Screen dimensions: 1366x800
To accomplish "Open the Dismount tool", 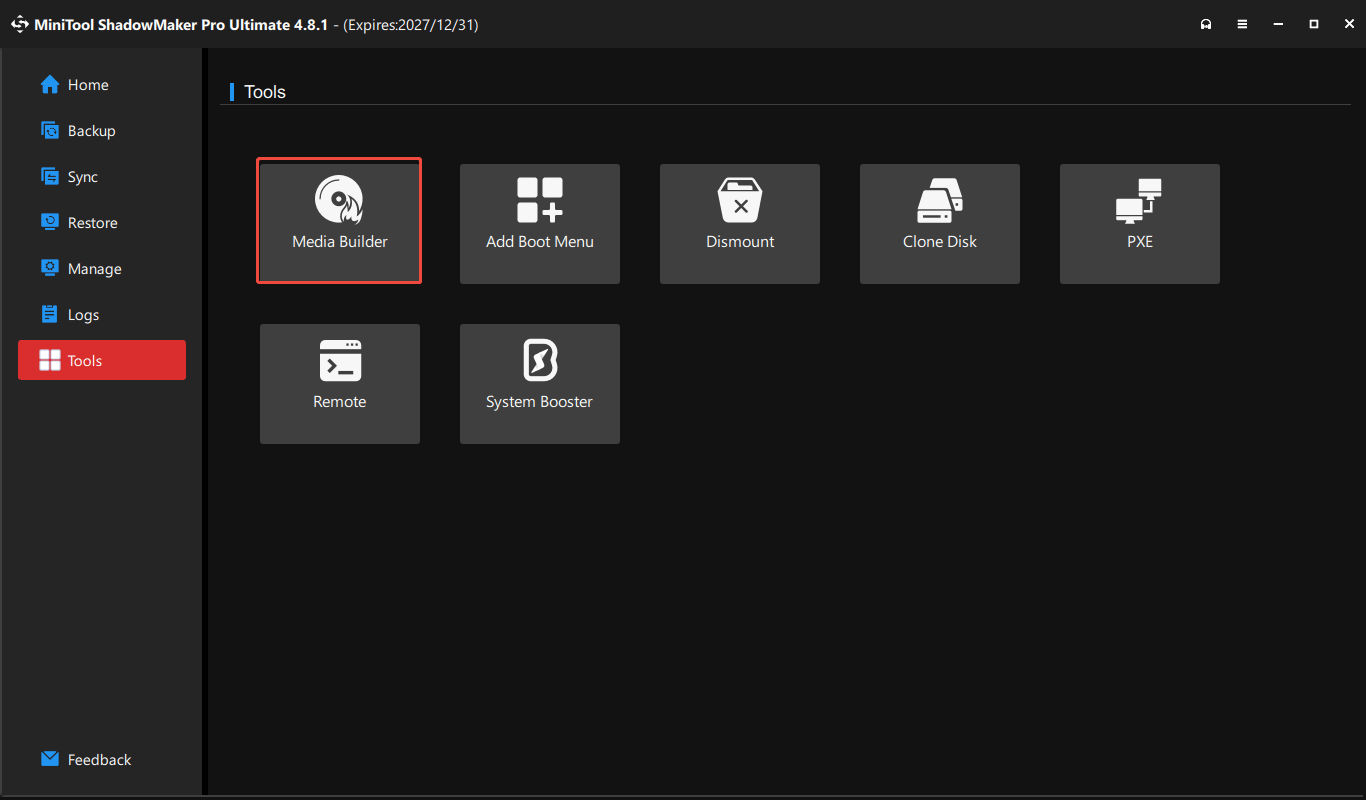I will point(740,223).
